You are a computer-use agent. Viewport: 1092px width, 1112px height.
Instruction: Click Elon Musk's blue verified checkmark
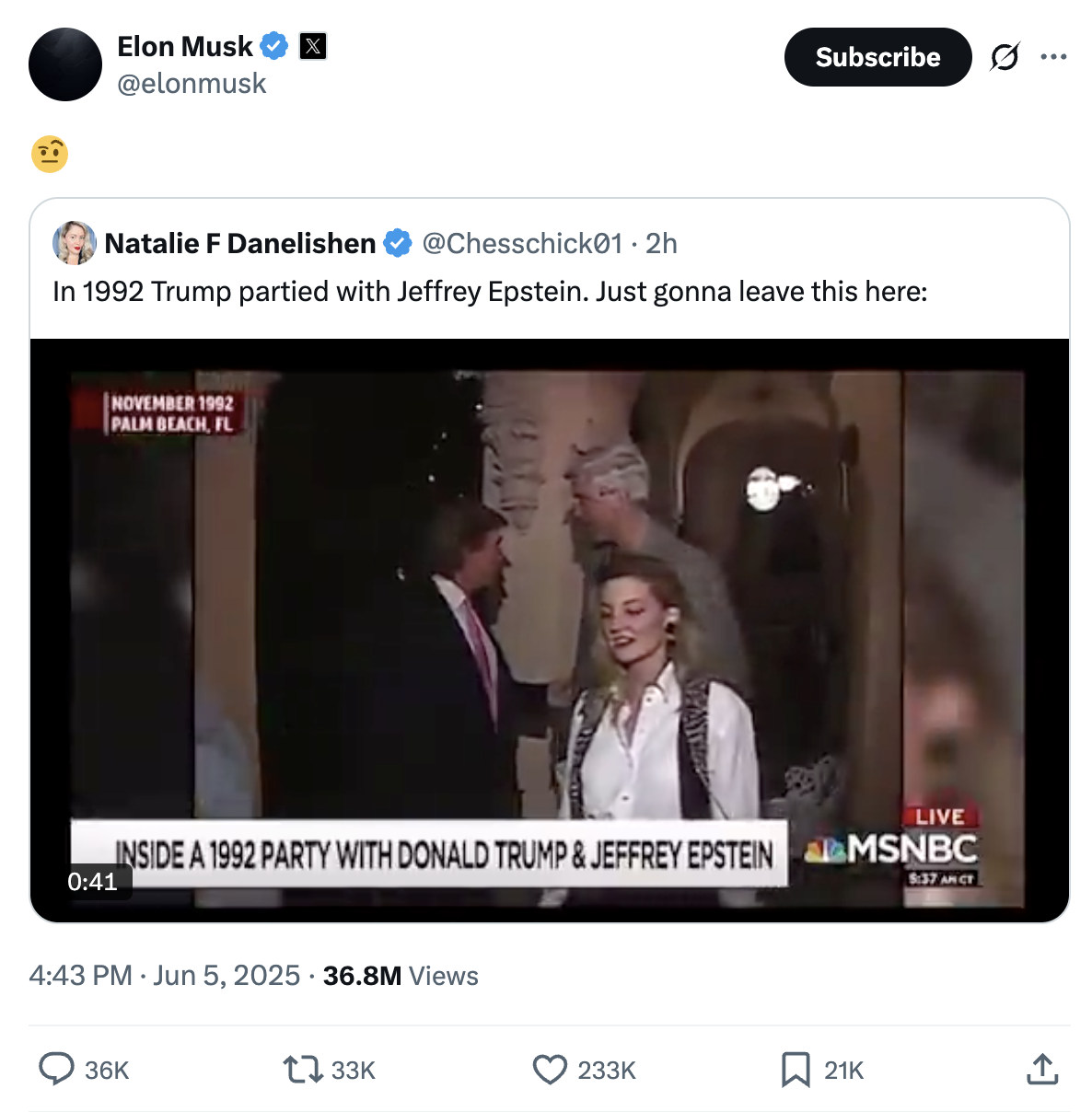(274, 46)
